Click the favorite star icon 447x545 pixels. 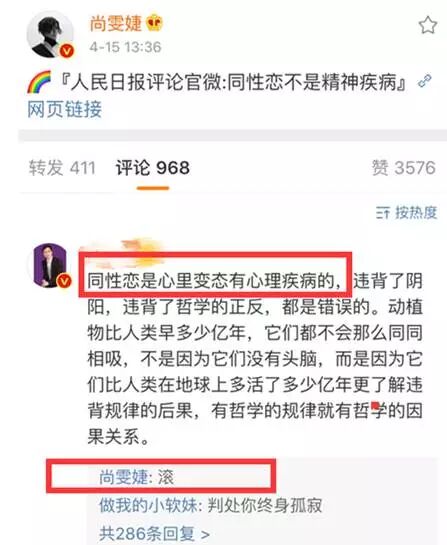(427, 25)
